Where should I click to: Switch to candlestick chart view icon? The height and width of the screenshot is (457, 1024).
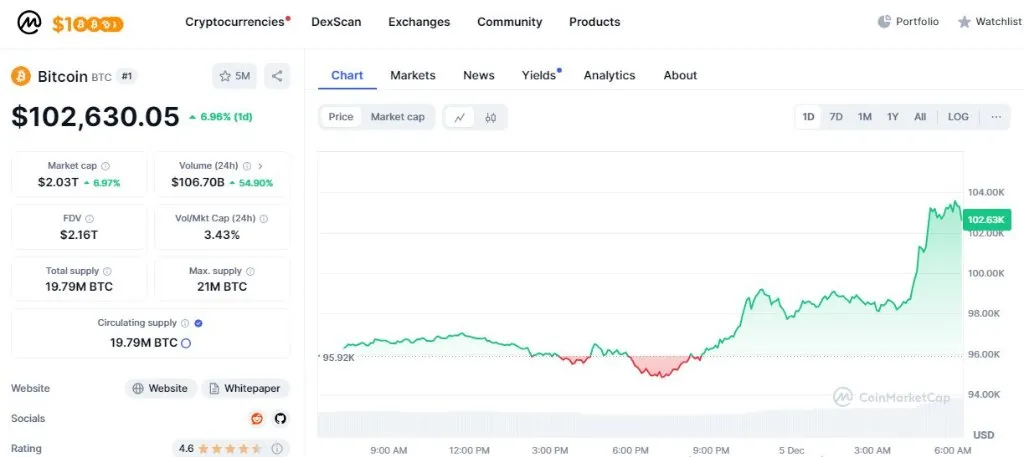490,118
